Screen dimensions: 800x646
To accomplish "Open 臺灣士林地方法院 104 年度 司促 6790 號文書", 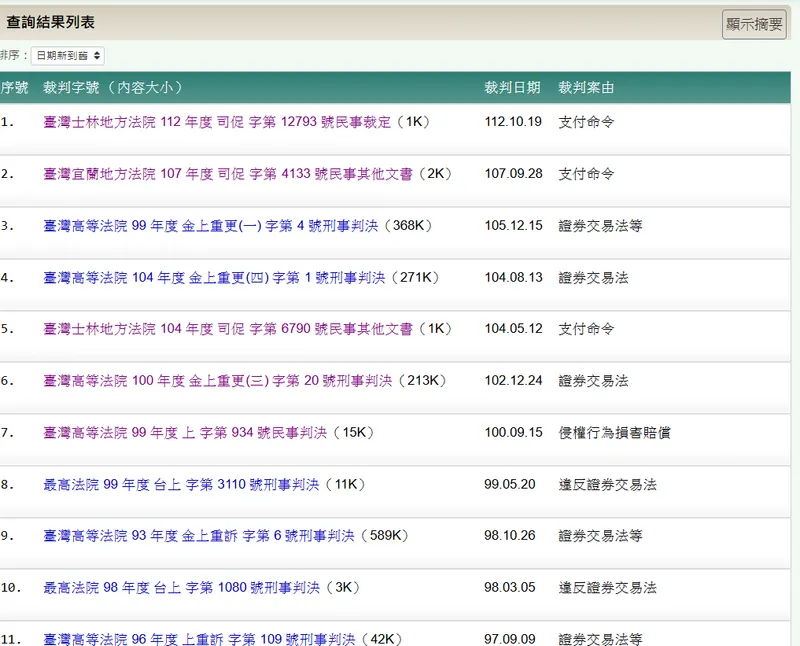I will (x=227, y=329).
